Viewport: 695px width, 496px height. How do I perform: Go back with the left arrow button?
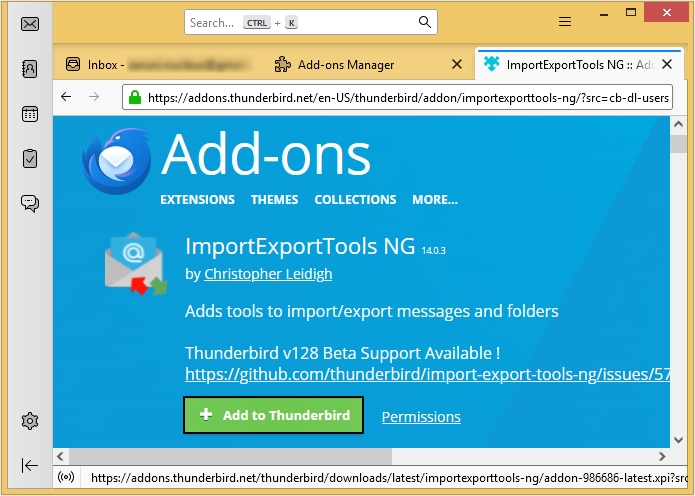[66, 97]
